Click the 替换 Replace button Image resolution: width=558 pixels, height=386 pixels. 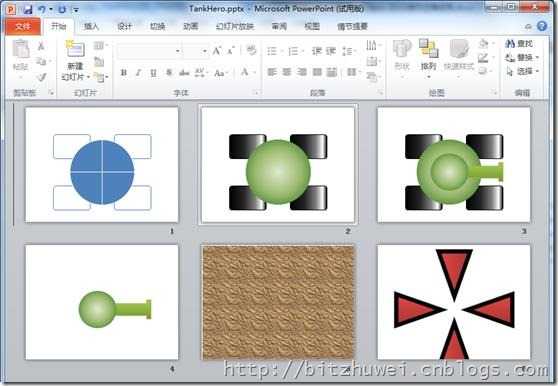(x=521, y=57)
